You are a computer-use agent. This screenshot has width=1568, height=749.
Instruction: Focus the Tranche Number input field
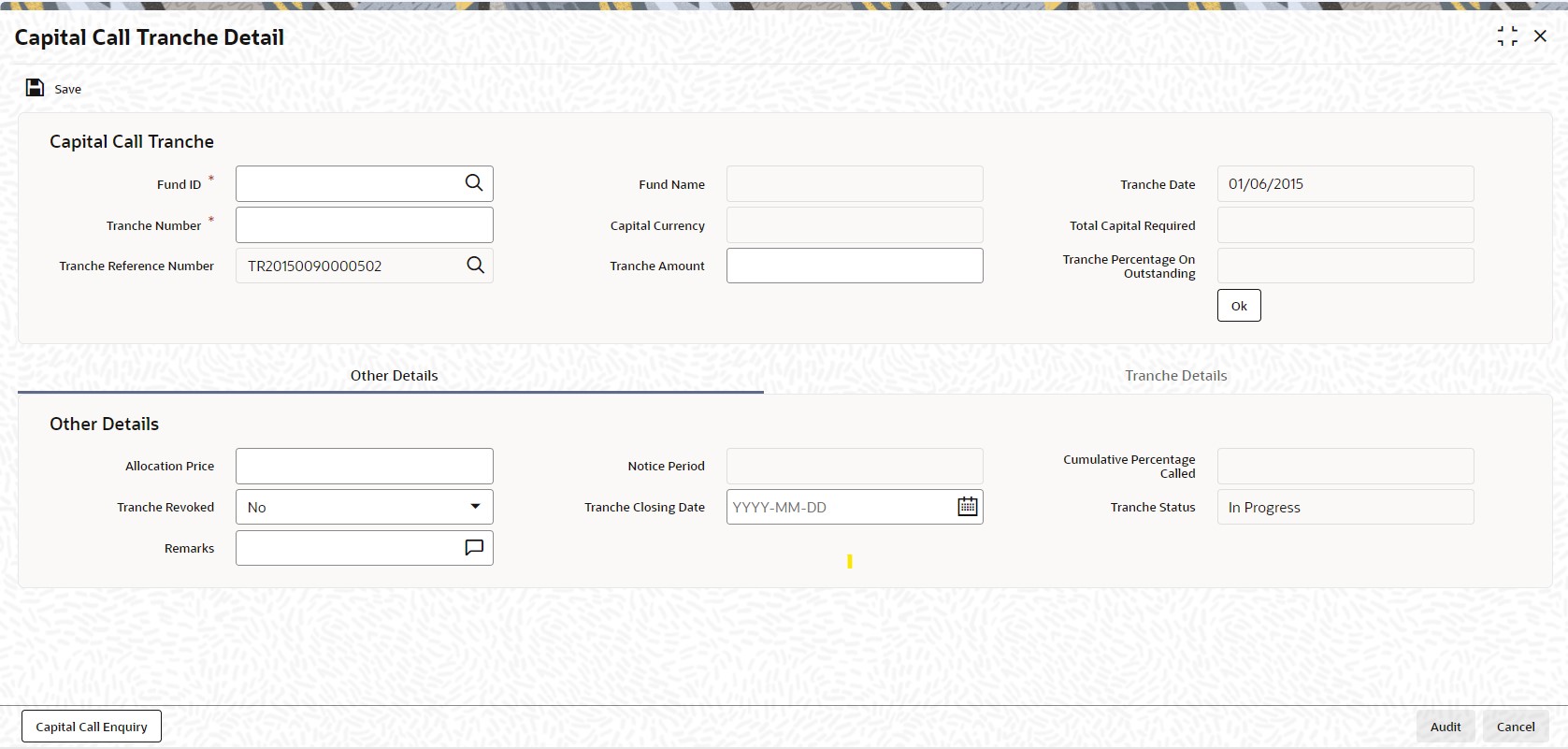pos(365,224)
